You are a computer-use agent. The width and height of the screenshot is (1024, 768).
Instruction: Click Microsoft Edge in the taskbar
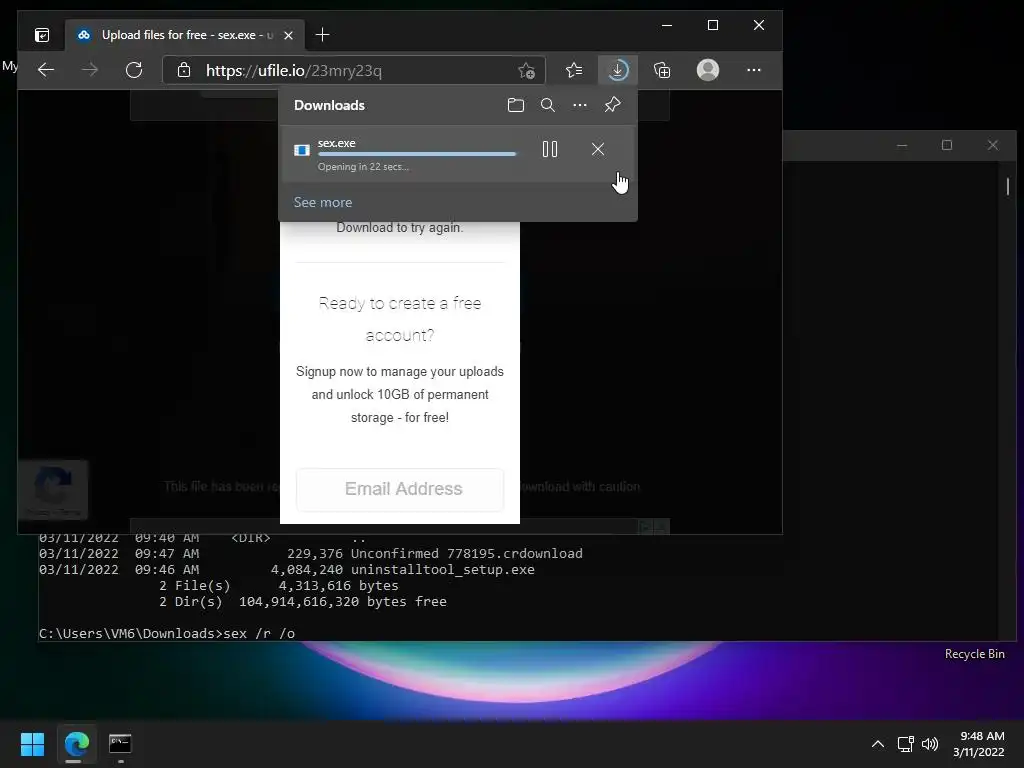click(76, 744)
